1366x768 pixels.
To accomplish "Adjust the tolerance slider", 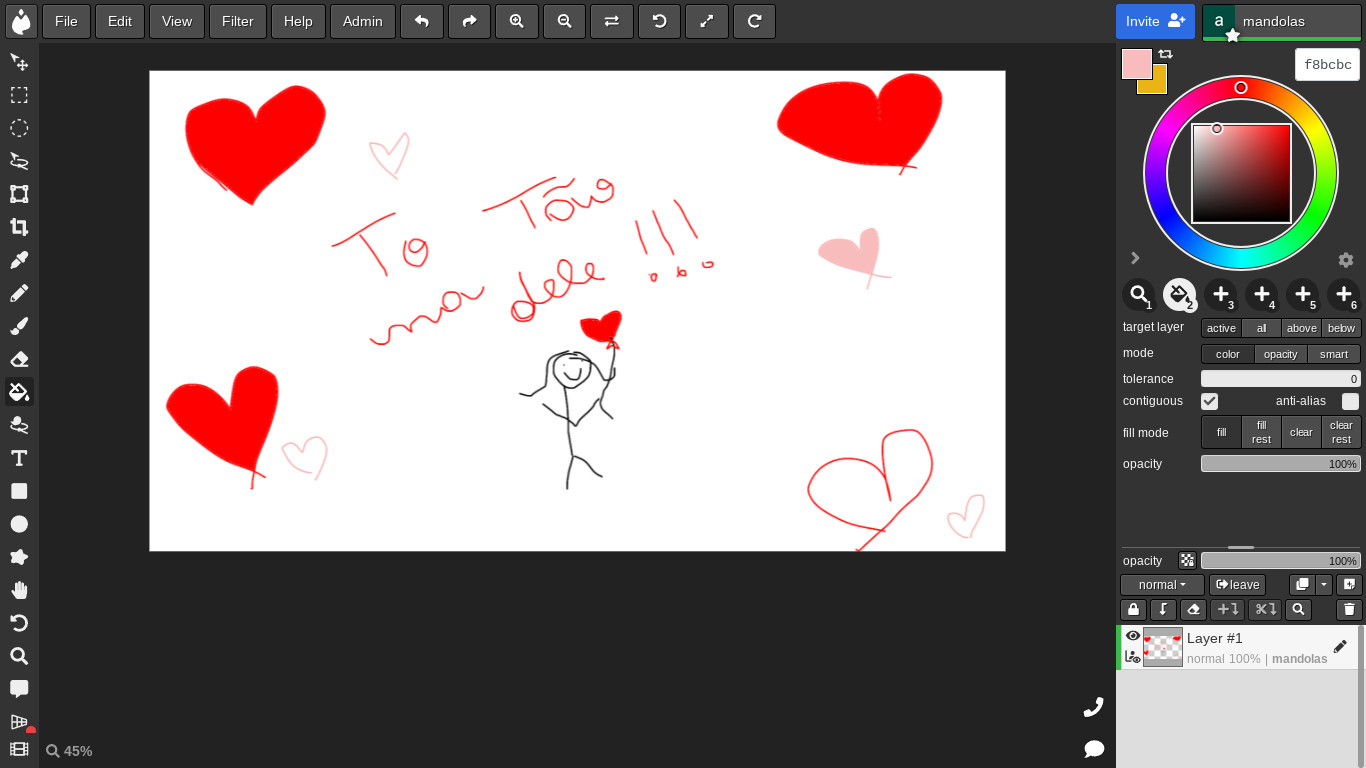I will [x=1281, y=379].
